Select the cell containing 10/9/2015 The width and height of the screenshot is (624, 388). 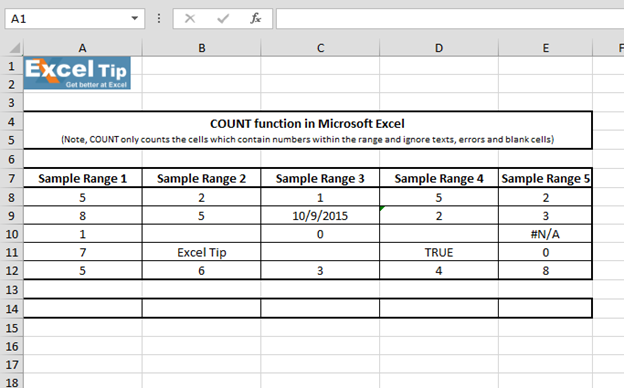coord(320,216)
